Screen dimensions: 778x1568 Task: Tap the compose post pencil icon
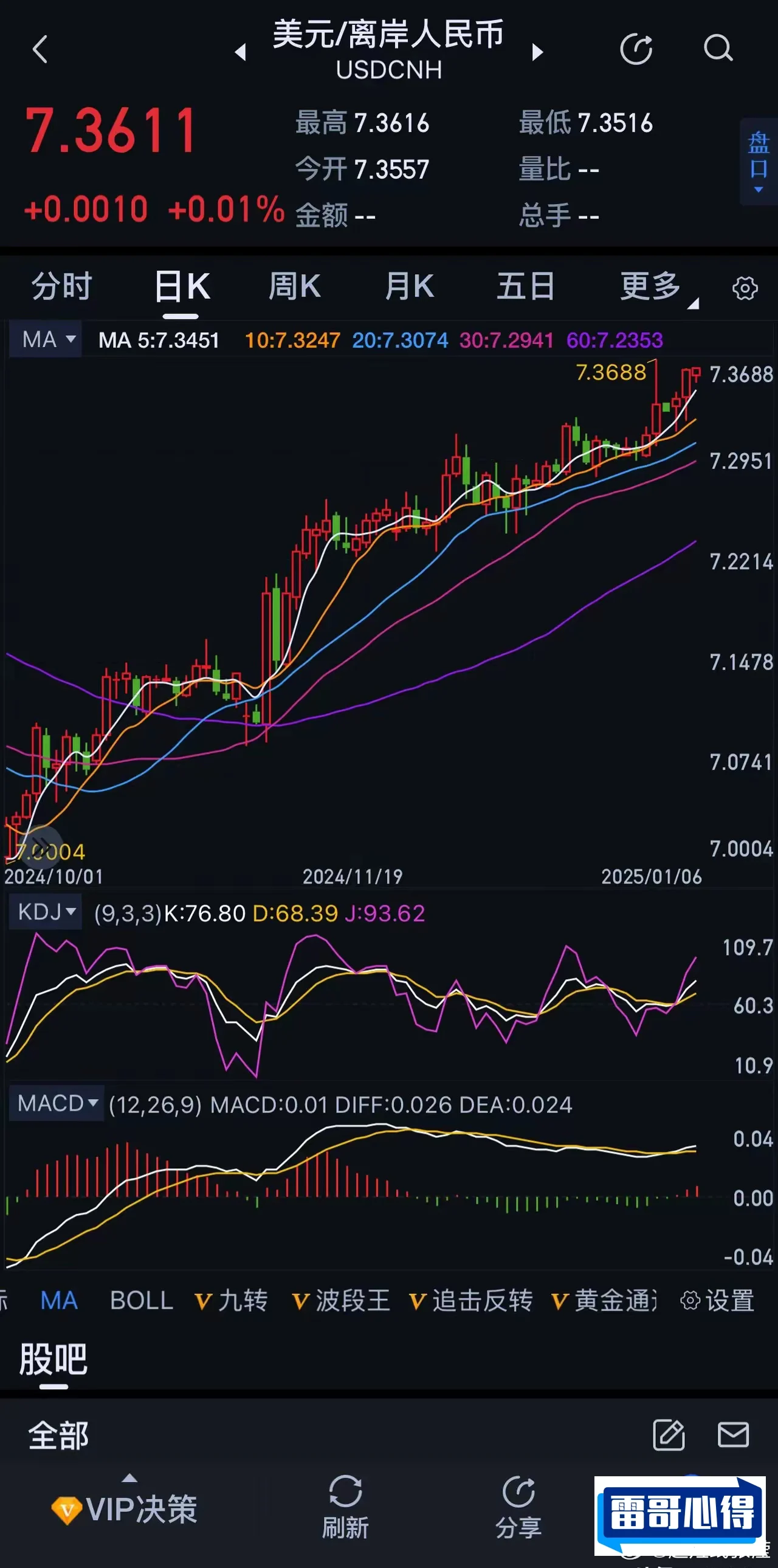(x=669, y=1435)
